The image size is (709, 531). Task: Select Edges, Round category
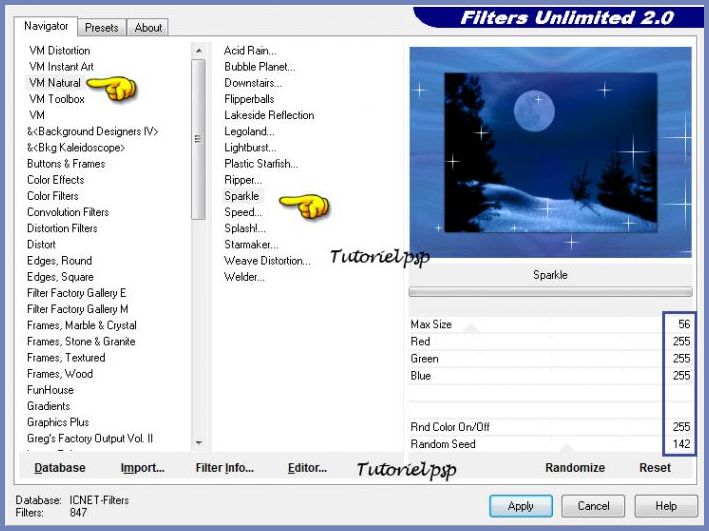59,261
